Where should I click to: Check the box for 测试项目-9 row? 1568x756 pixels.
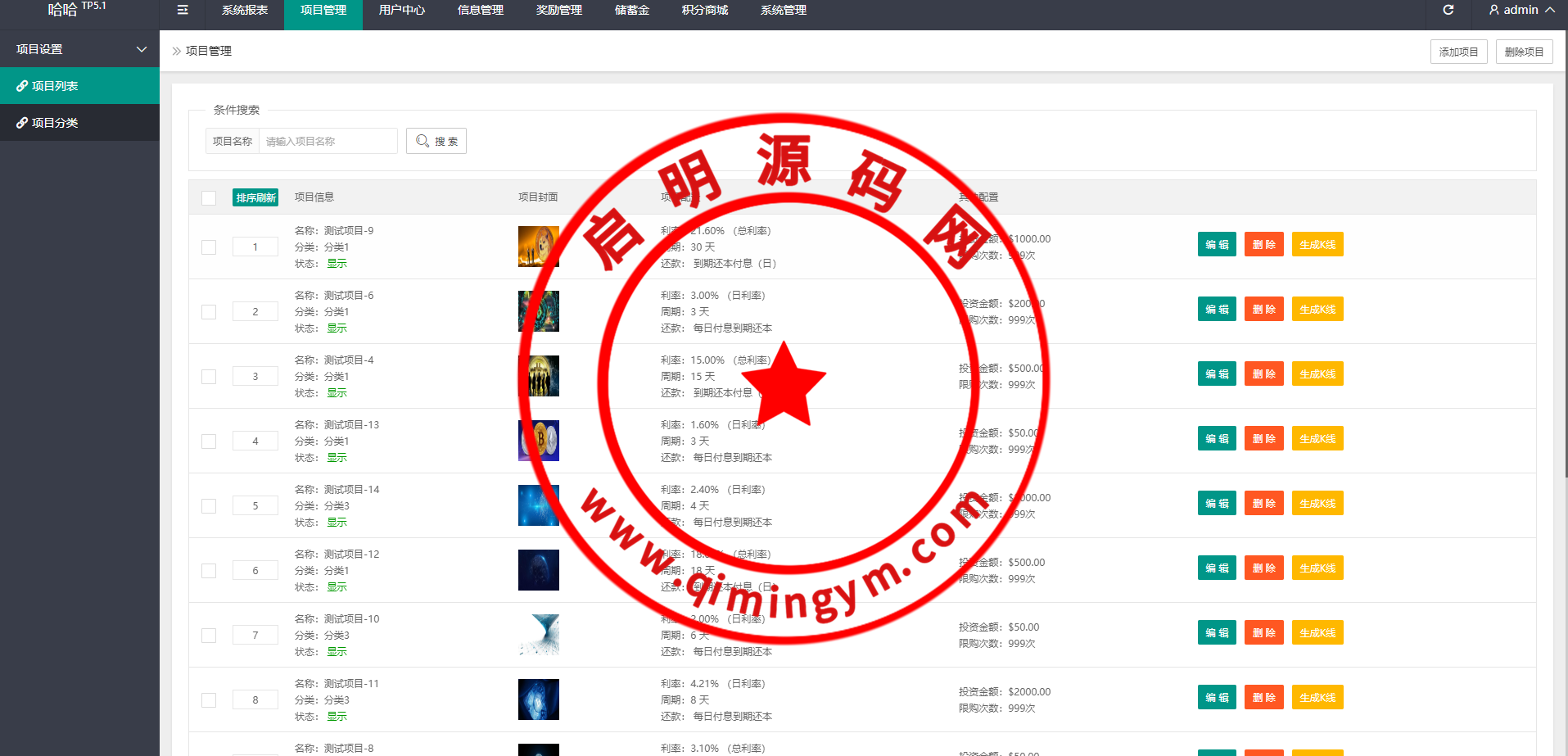click(209, 247)
